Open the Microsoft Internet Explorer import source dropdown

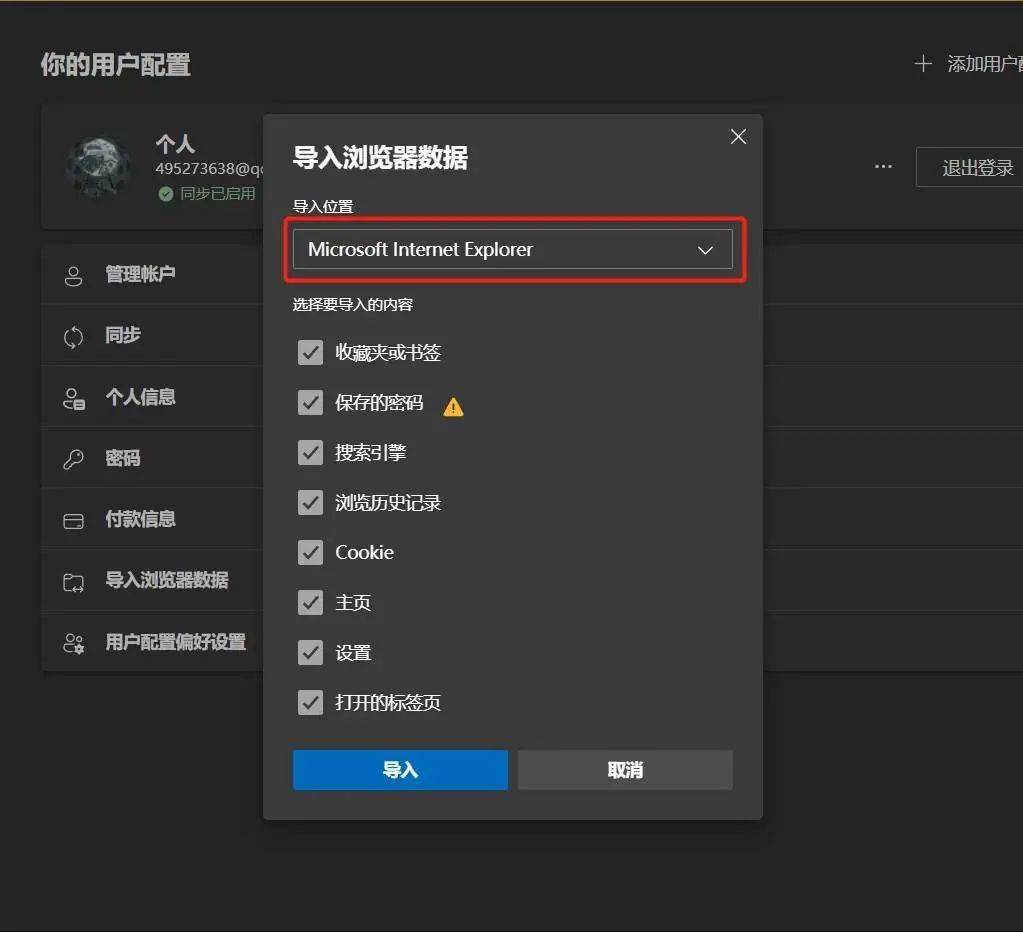(512, 249)
